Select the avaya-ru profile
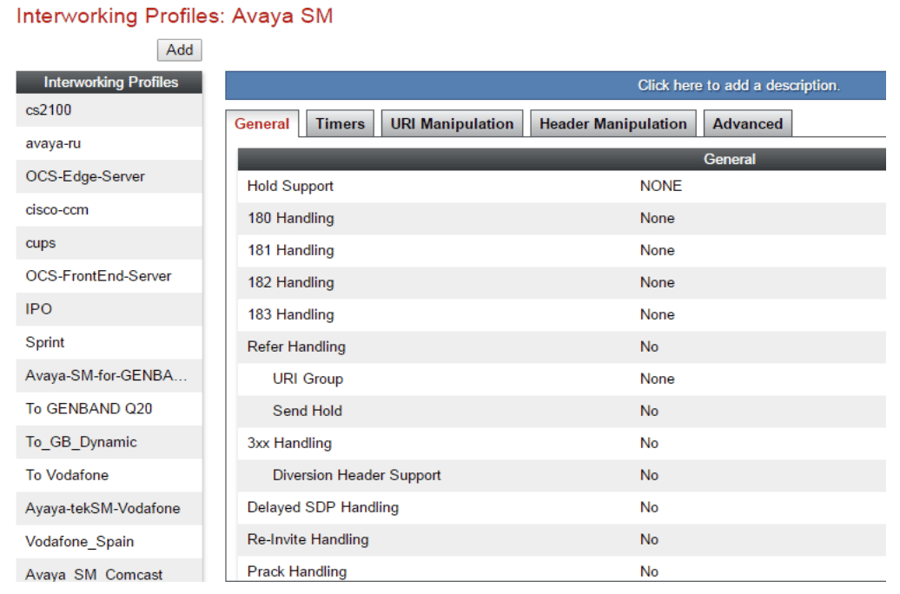900x594 pixels. pos(109,143)
